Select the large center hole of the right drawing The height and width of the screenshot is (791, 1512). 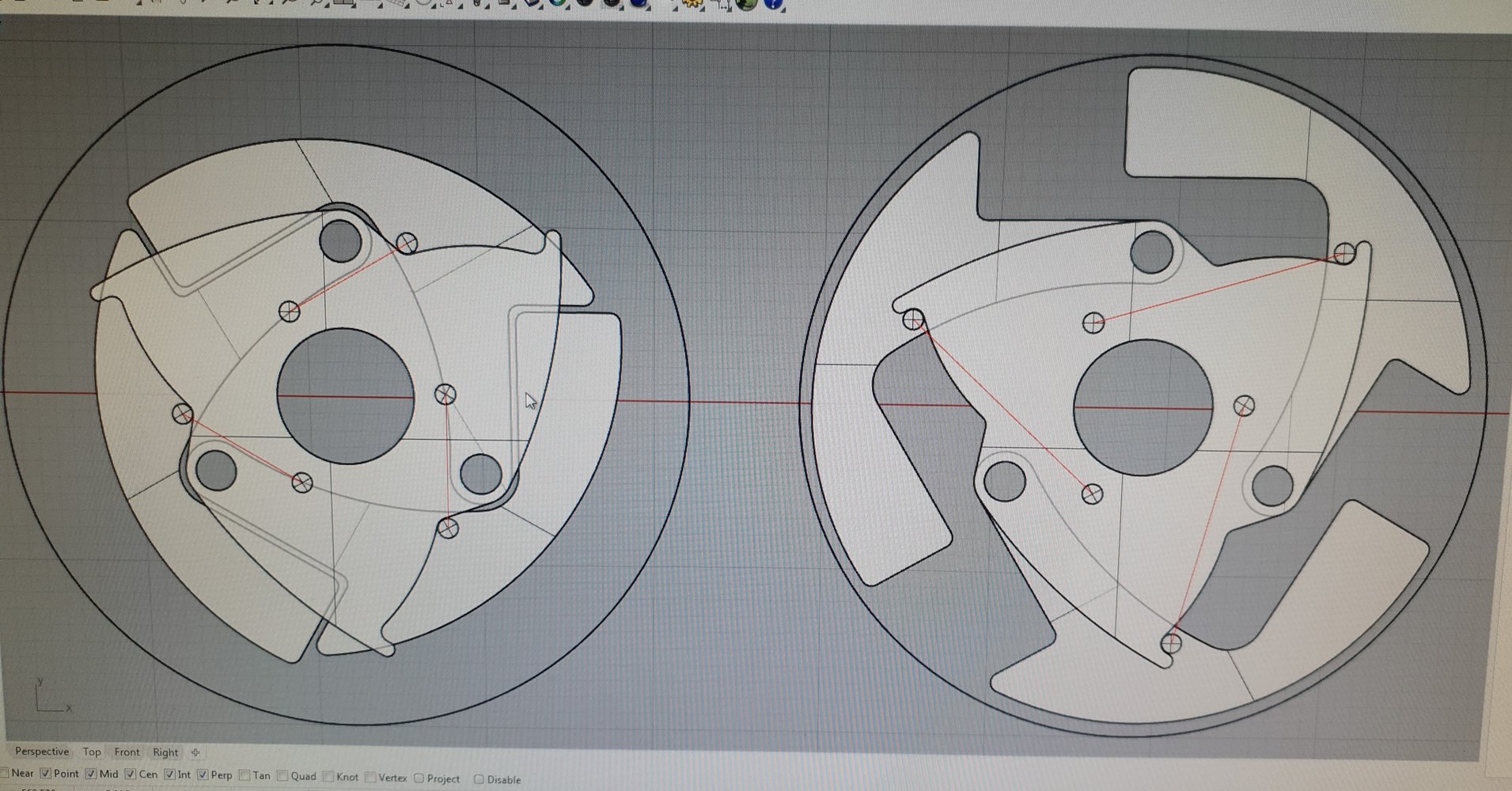coord(1143,407)
